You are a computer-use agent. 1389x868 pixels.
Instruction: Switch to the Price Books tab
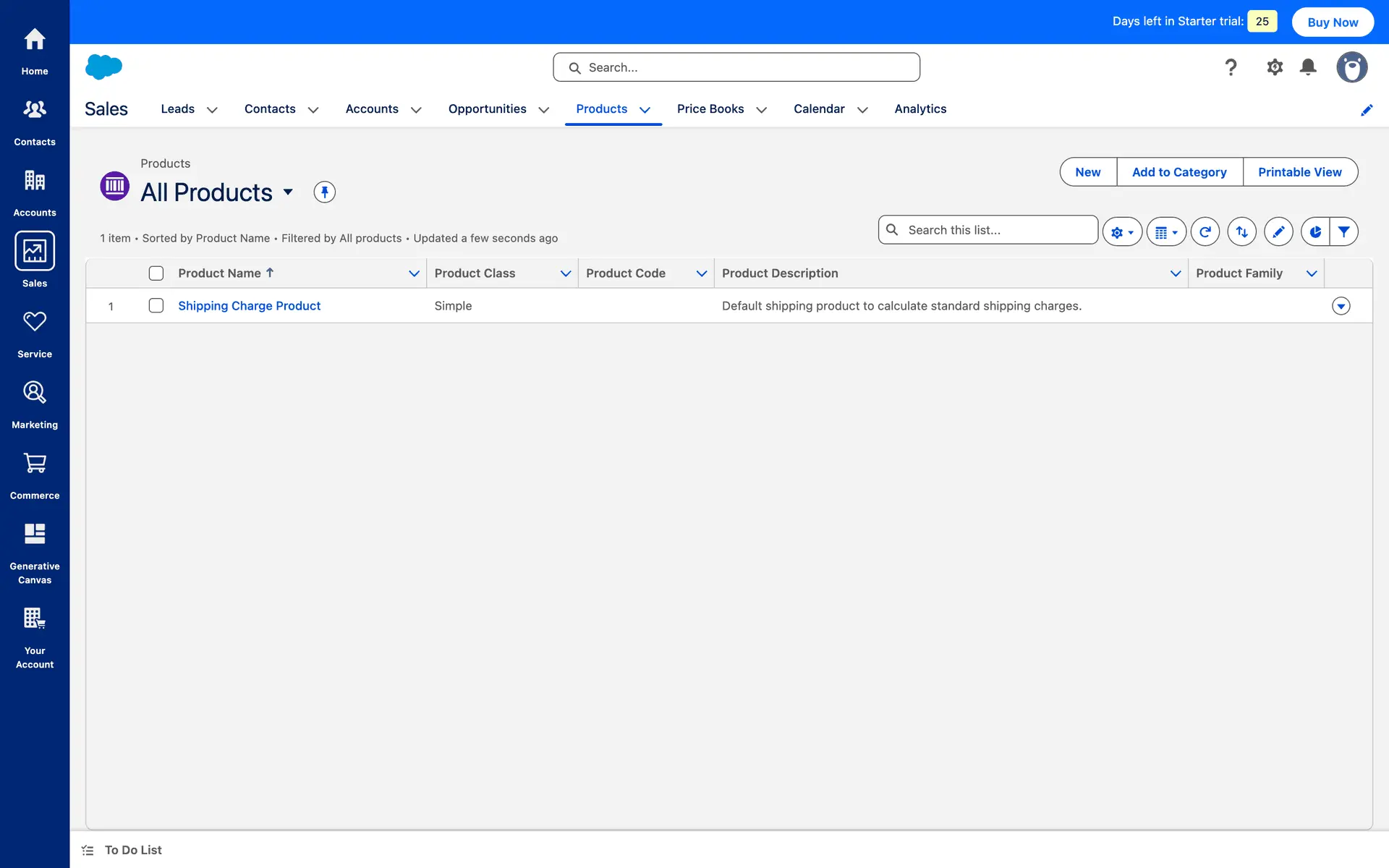pos(710,109)
